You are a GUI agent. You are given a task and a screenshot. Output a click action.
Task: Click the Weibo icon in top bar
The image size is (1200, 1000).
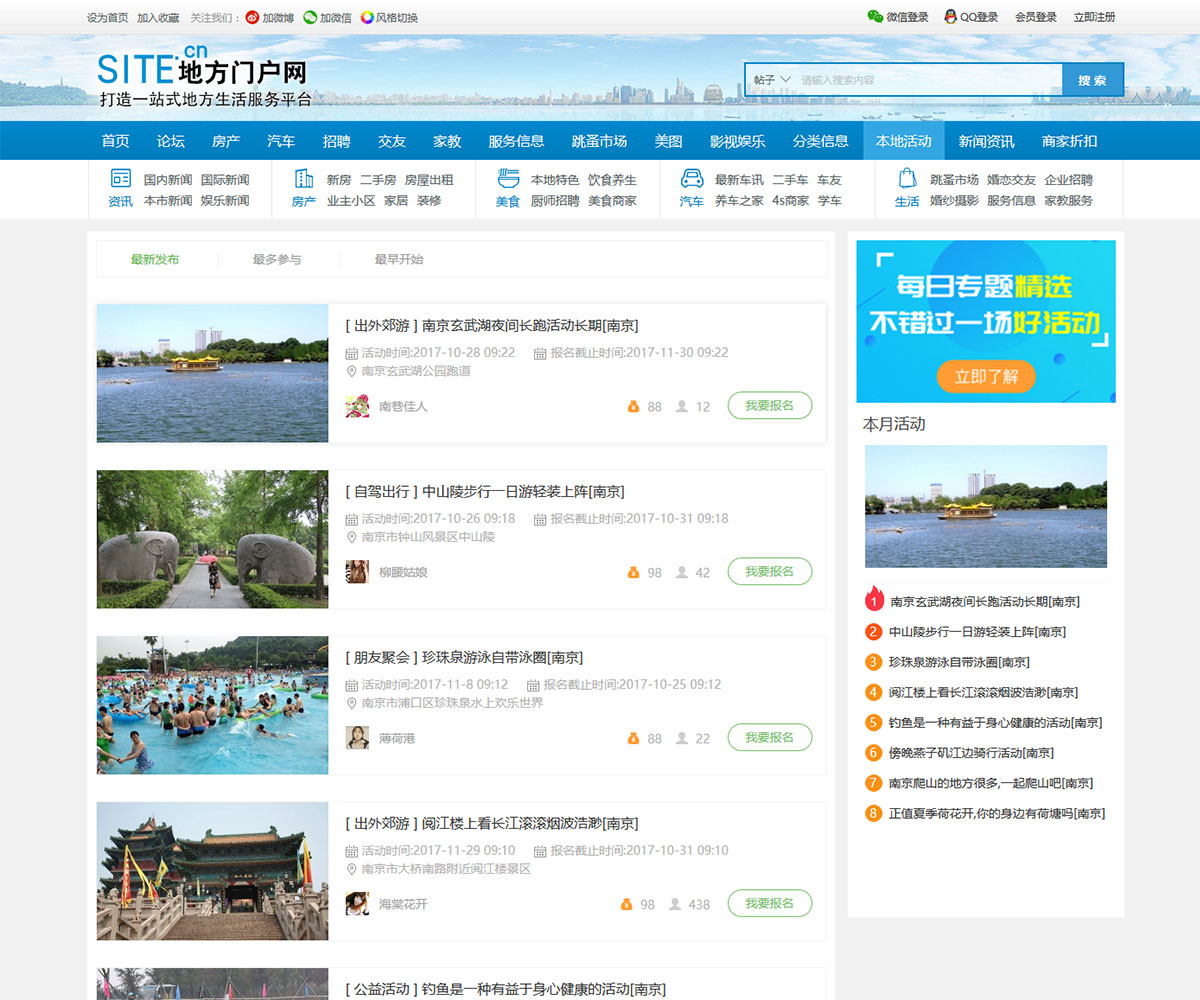(252, 17)
